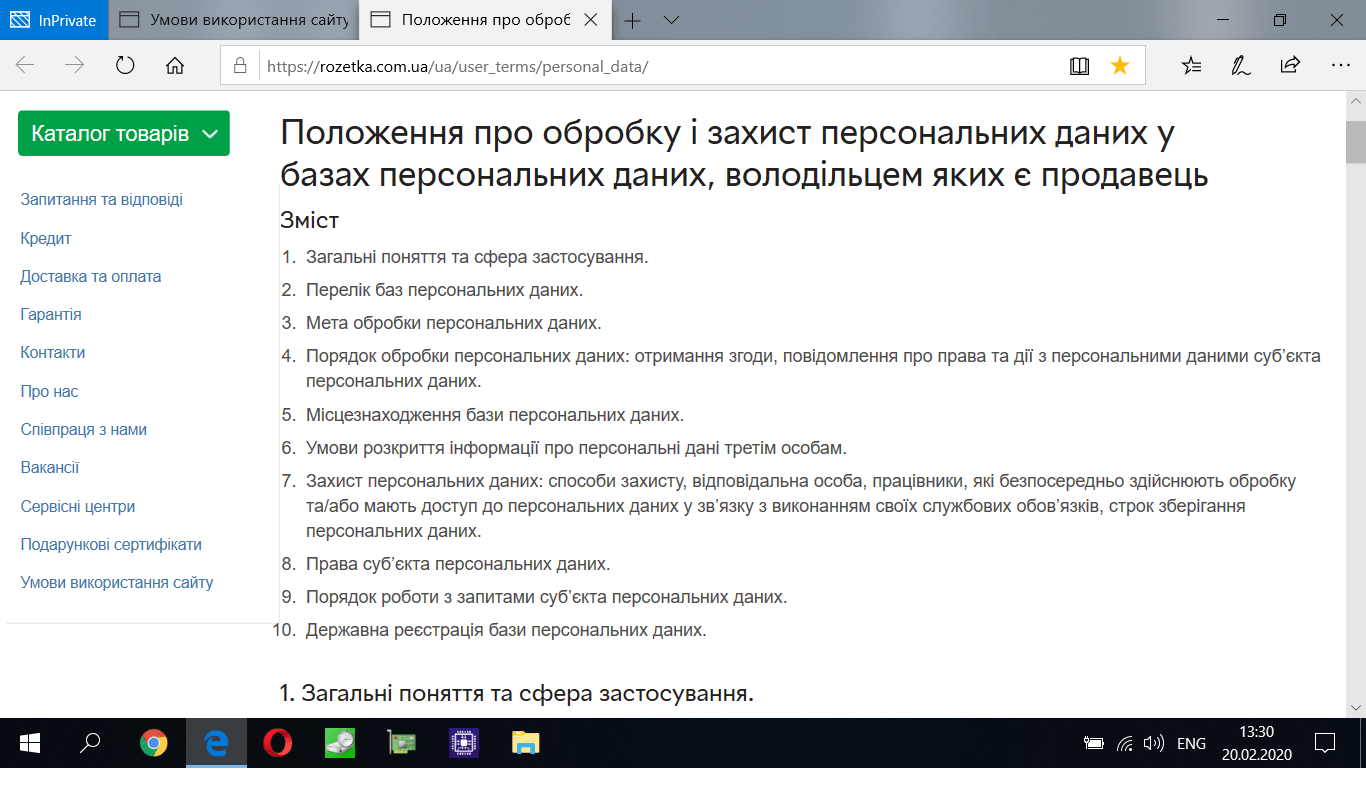This screenshot has height=802, width=1366.
Task: Open the green circuit board taskbar app
Action: click(402, 743)
